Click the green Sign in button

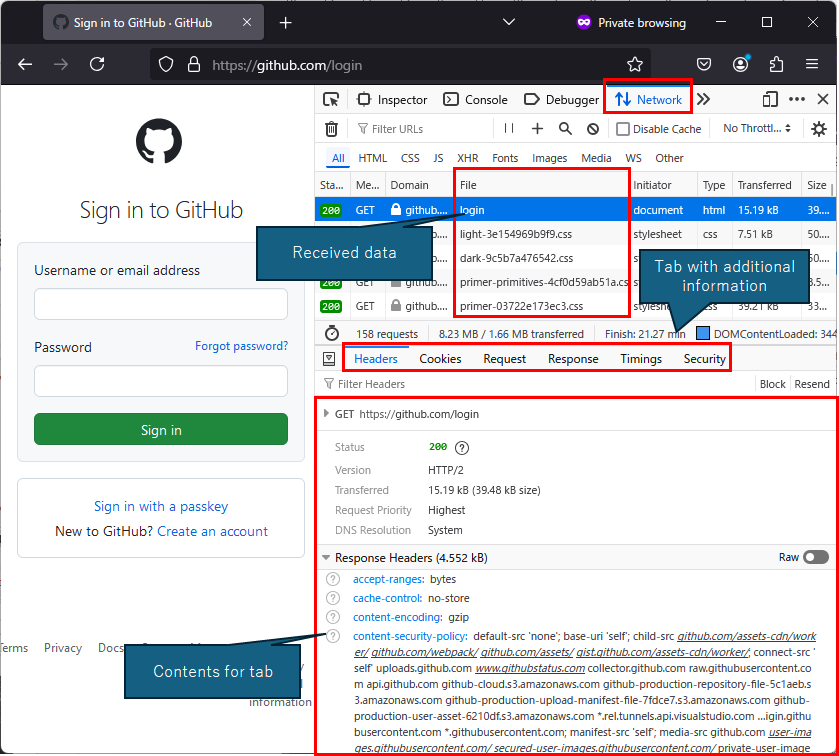pyautogui.click(x=161, y=430)
